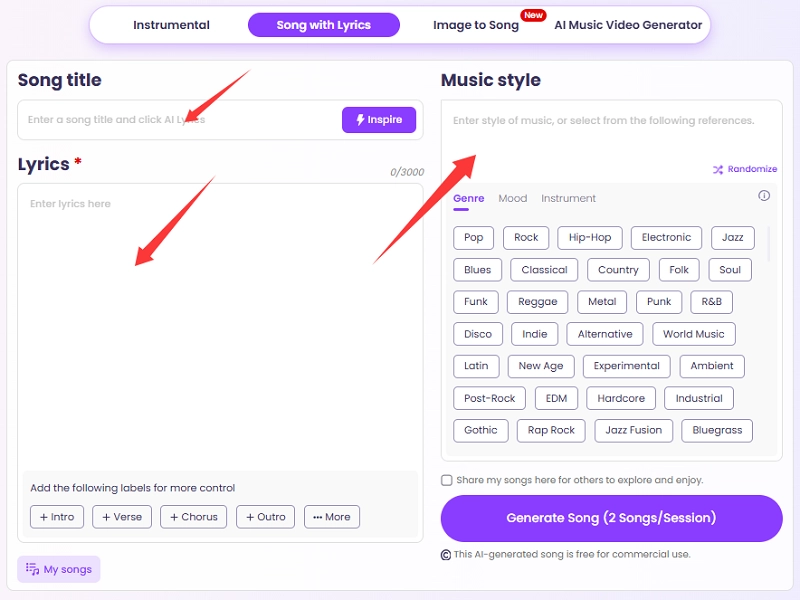800x600 pixels.
Task: Switch to the Instrumental tab
Action: pyautogui.click(x=171, y=25)
